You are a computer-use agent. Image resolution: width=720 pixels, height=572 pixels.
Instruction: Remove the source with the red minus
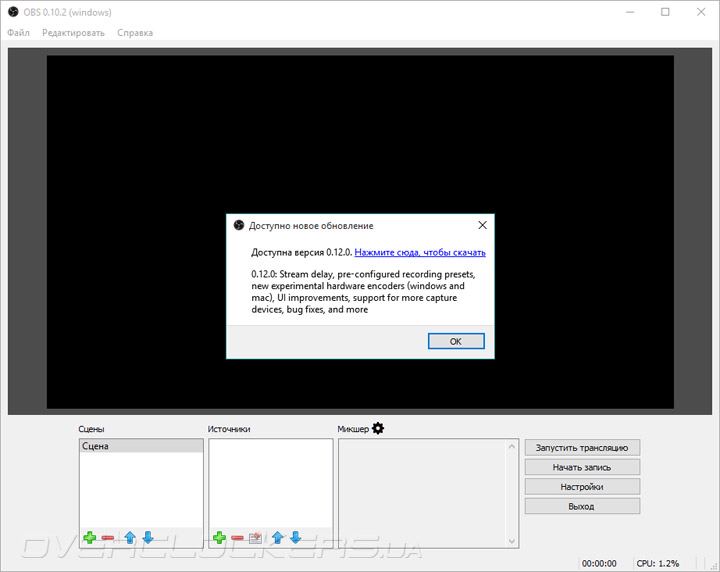[x=237, y=538]
